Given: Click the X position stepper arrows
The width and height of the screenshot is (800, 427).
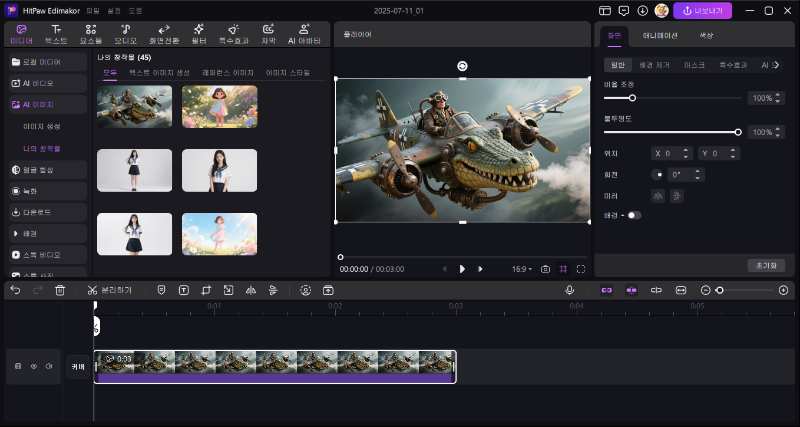Looking at the screenshot, I should [x=685, y=153].
